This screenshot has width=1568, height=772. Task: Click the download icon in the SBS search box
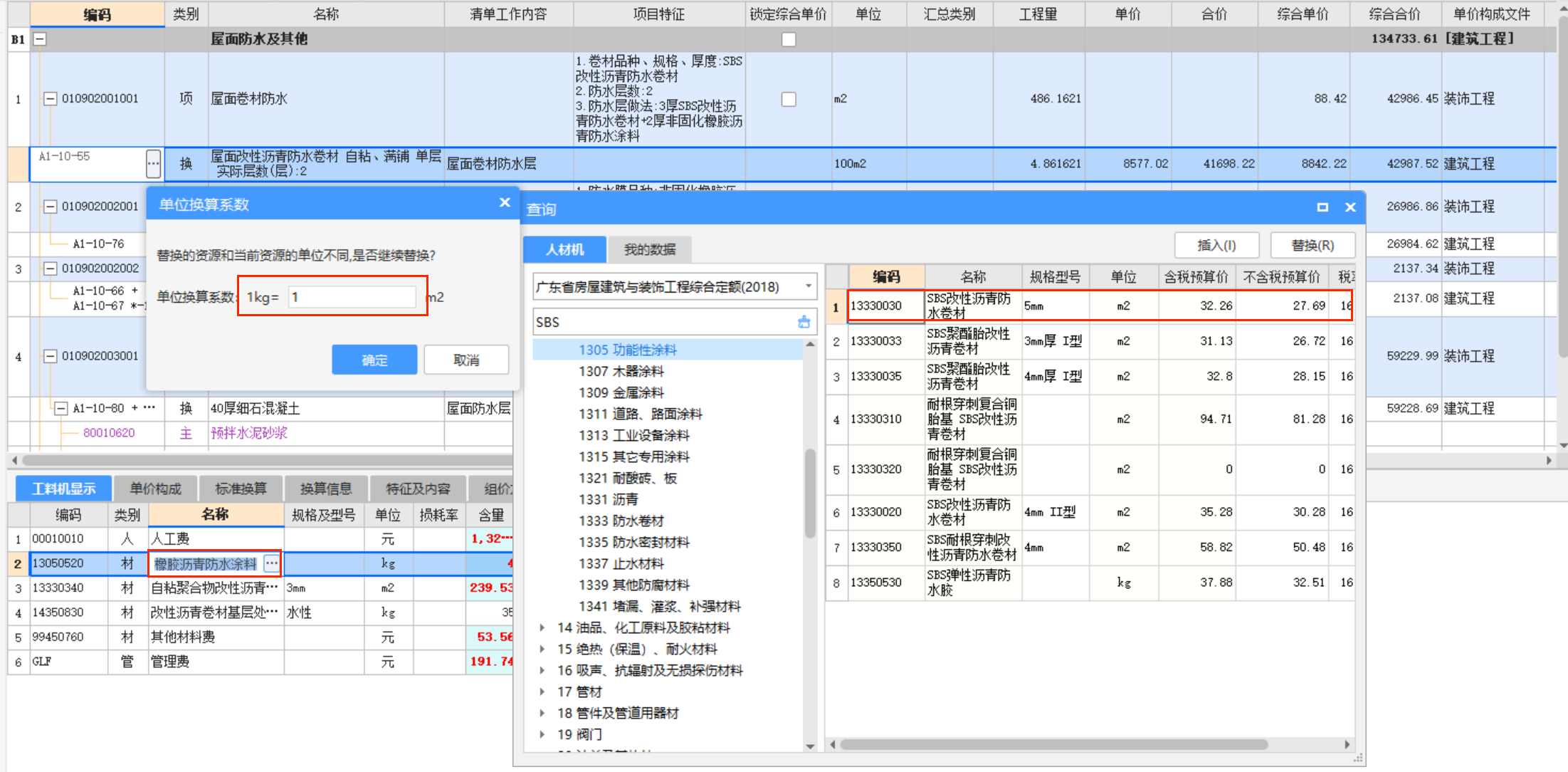(x=804, y=322)
